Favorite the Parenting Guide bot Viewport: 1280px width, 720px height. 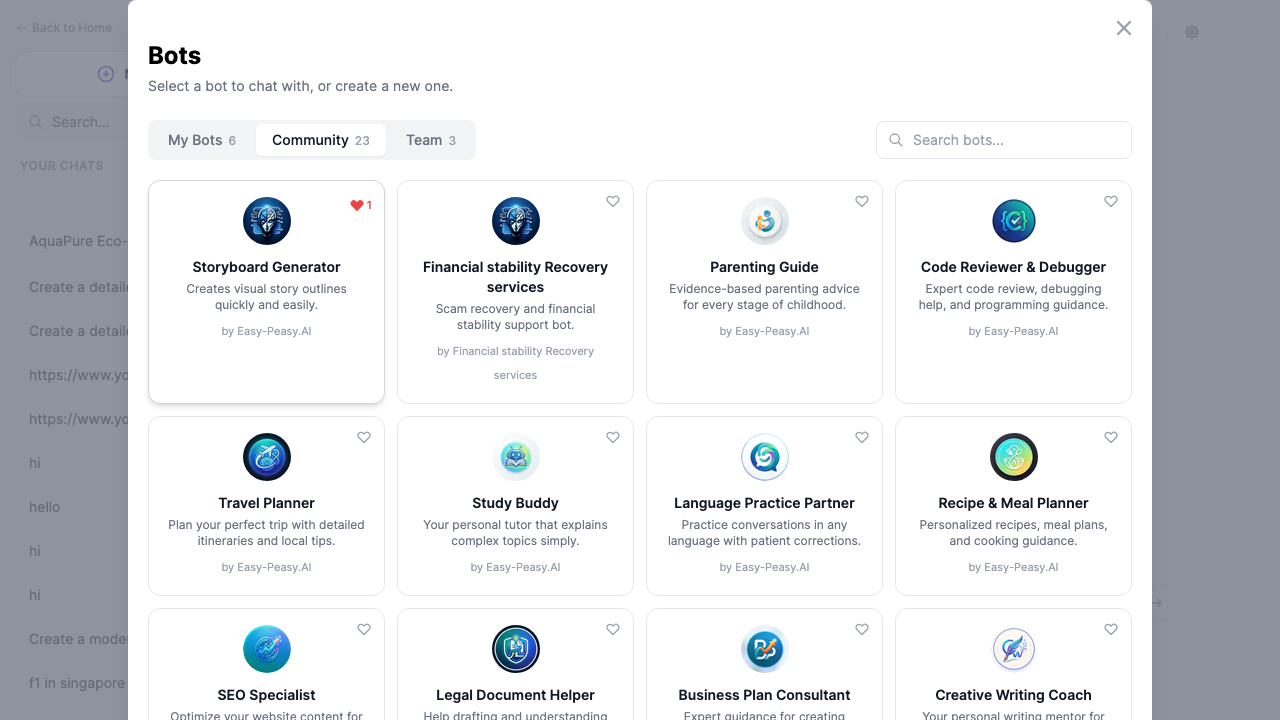[x=861, y=201]
